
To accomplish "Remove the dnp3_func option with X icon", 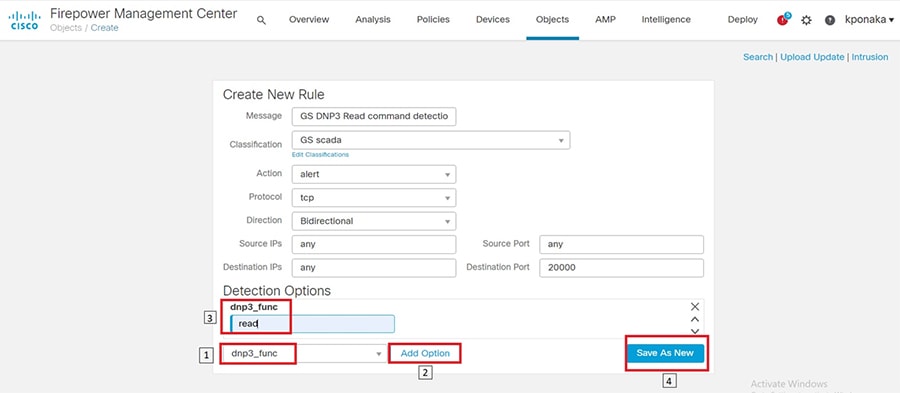I will tap(695, 306).
